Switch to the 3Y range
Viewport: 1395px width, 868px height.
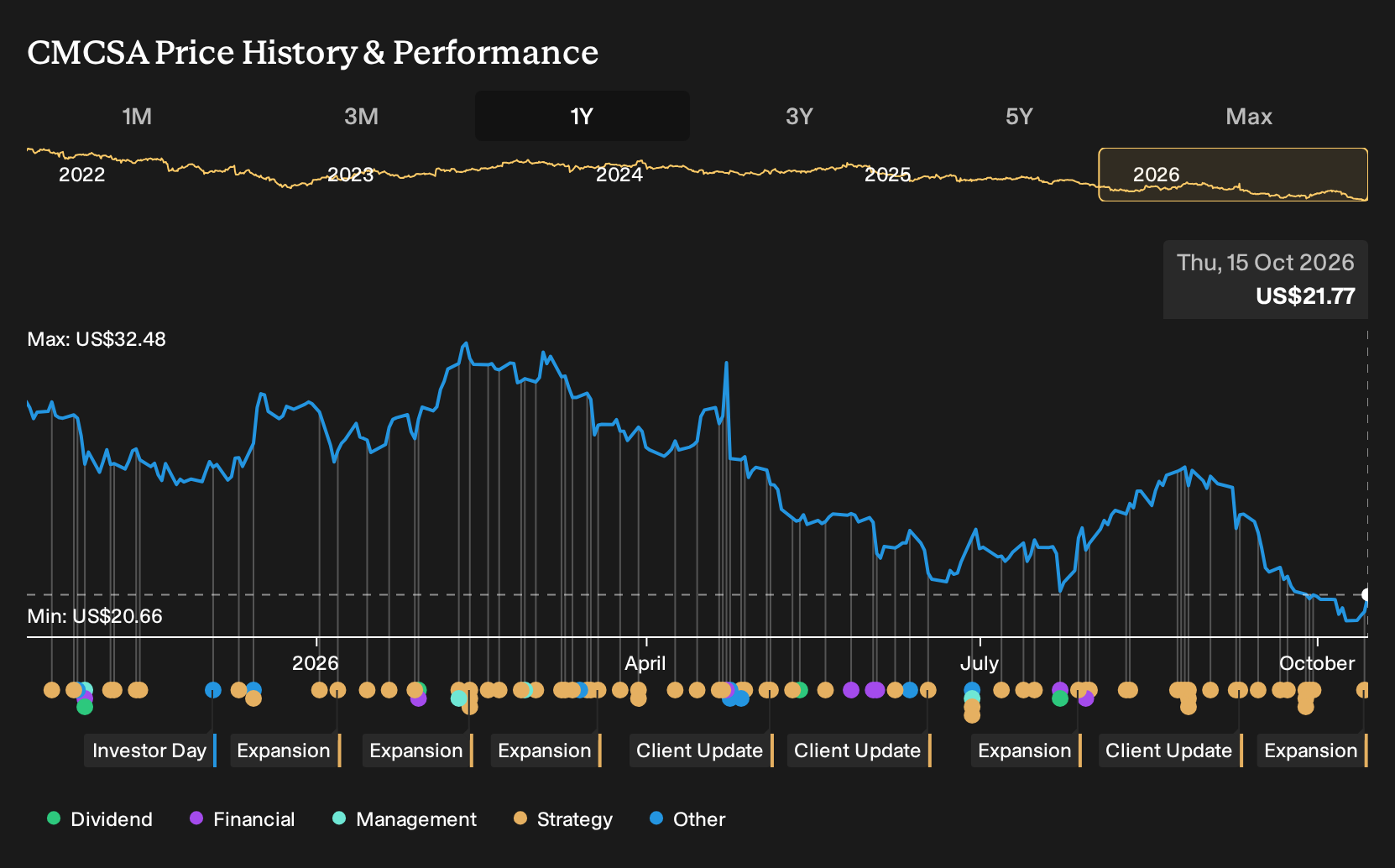799,116
